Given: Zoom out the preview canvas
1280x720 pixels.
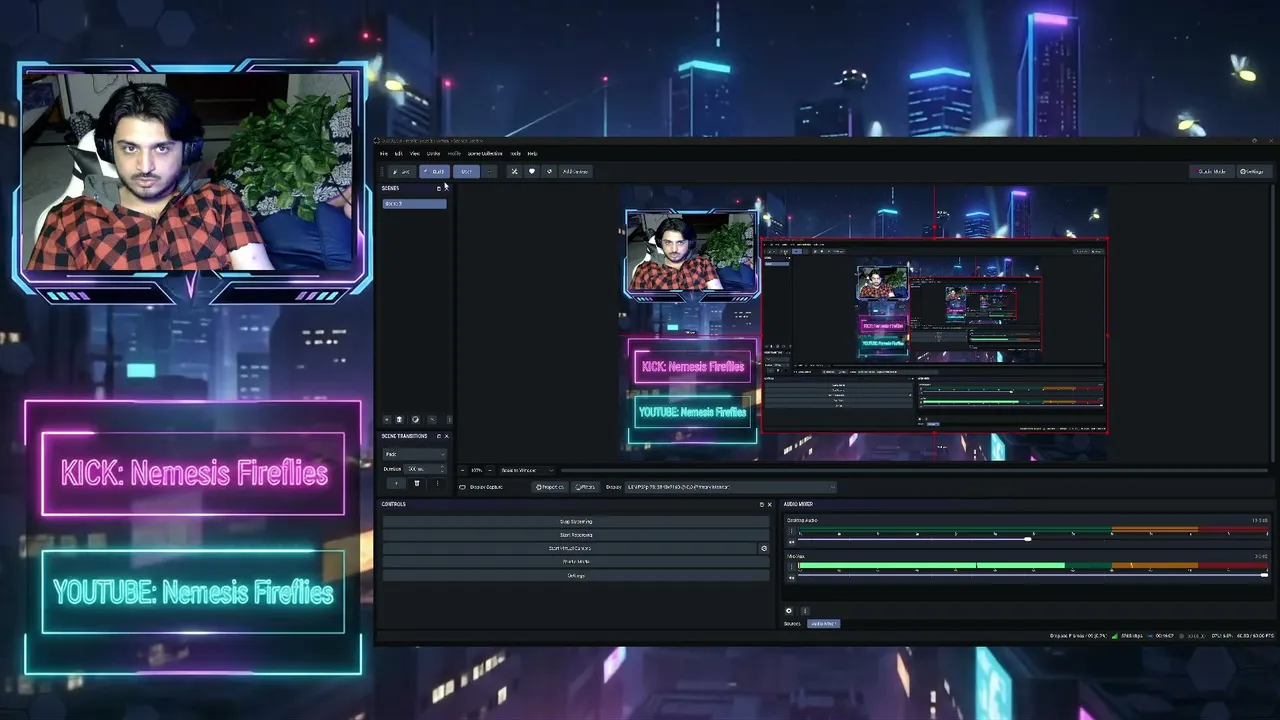Looking at the screenshot, I should click(x=462, y=470).
